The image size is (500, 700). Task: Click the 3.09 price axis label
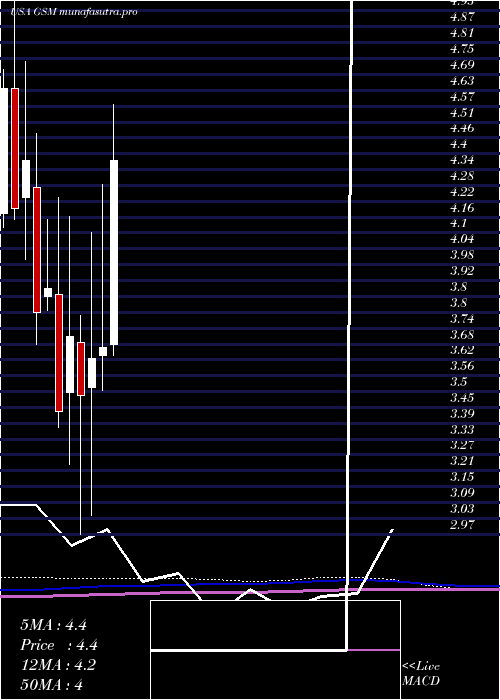(x=462, y=492)
